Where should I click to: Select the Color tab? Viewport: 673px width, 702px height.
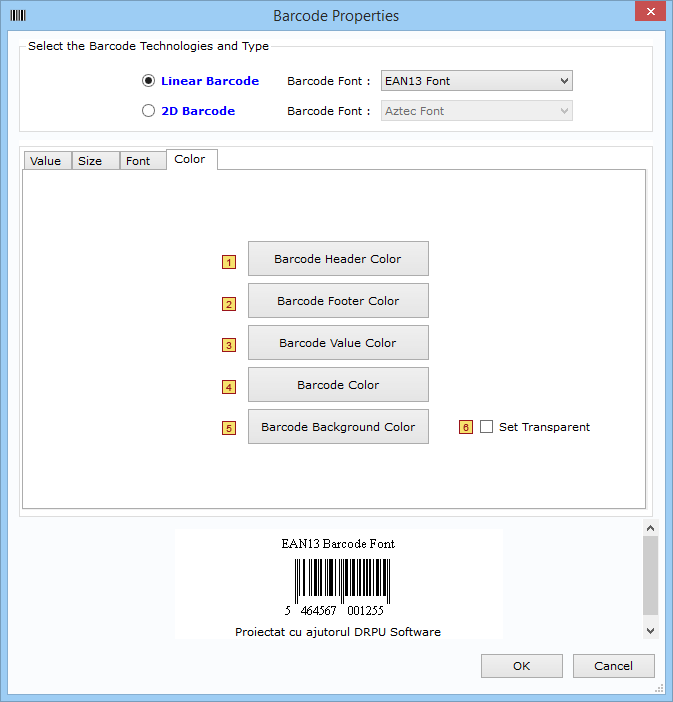(192, 159)
